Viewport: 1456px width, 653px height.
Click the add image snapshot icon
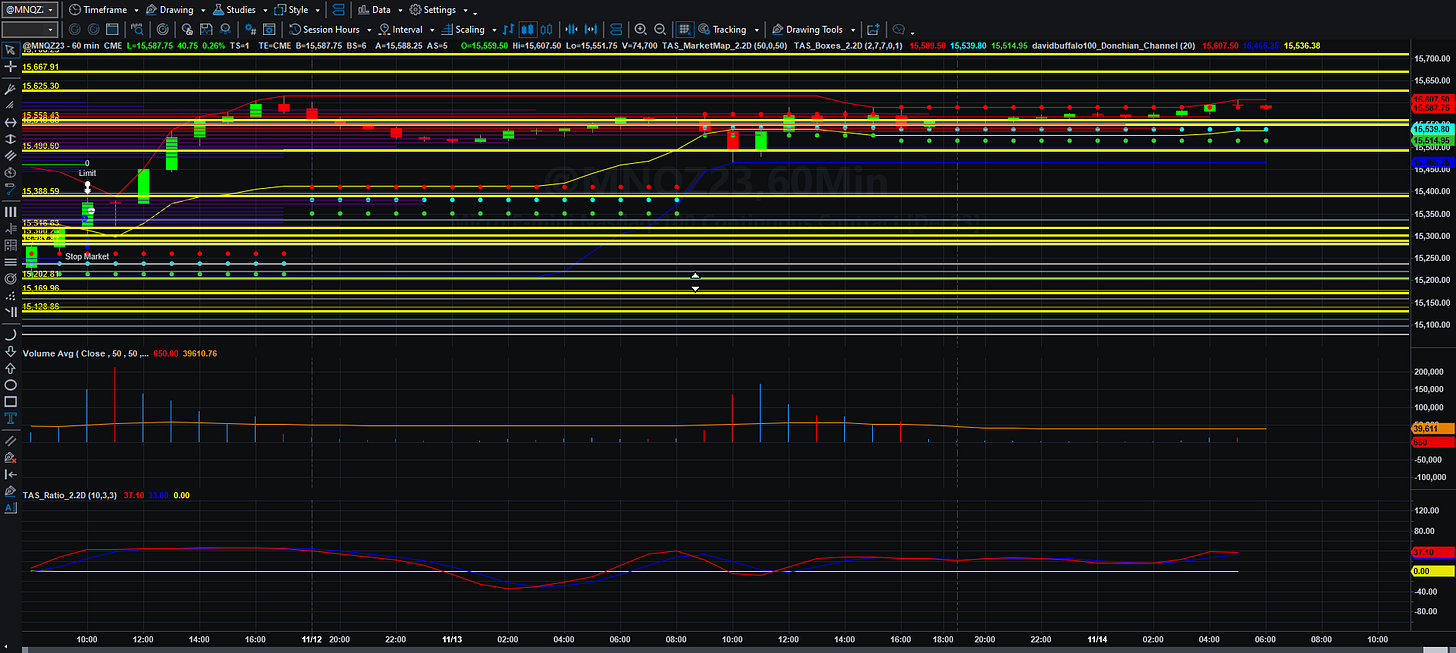[x=873, y=30]
